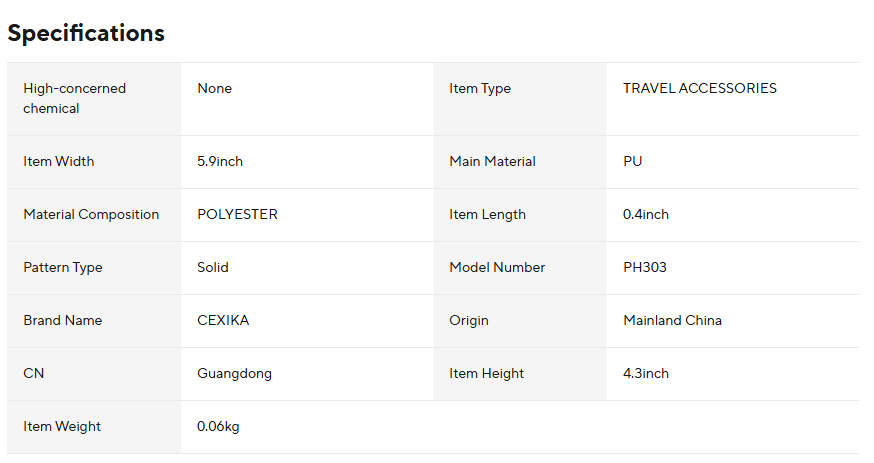Viewport: 874px width, 463px height.
Task: Click the 0.4inch length value
Action: [x=645, y=214]
